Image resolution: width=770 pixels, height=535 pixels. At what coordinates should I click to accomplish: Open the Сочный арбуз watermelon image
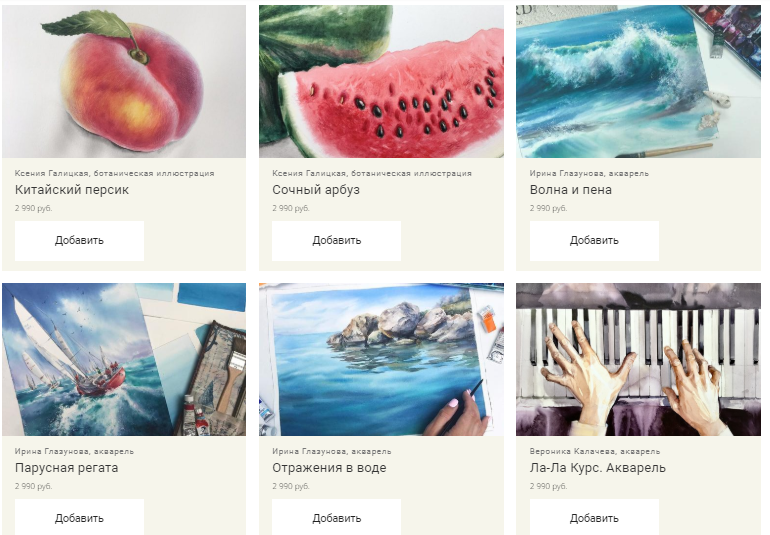[381, 82]
